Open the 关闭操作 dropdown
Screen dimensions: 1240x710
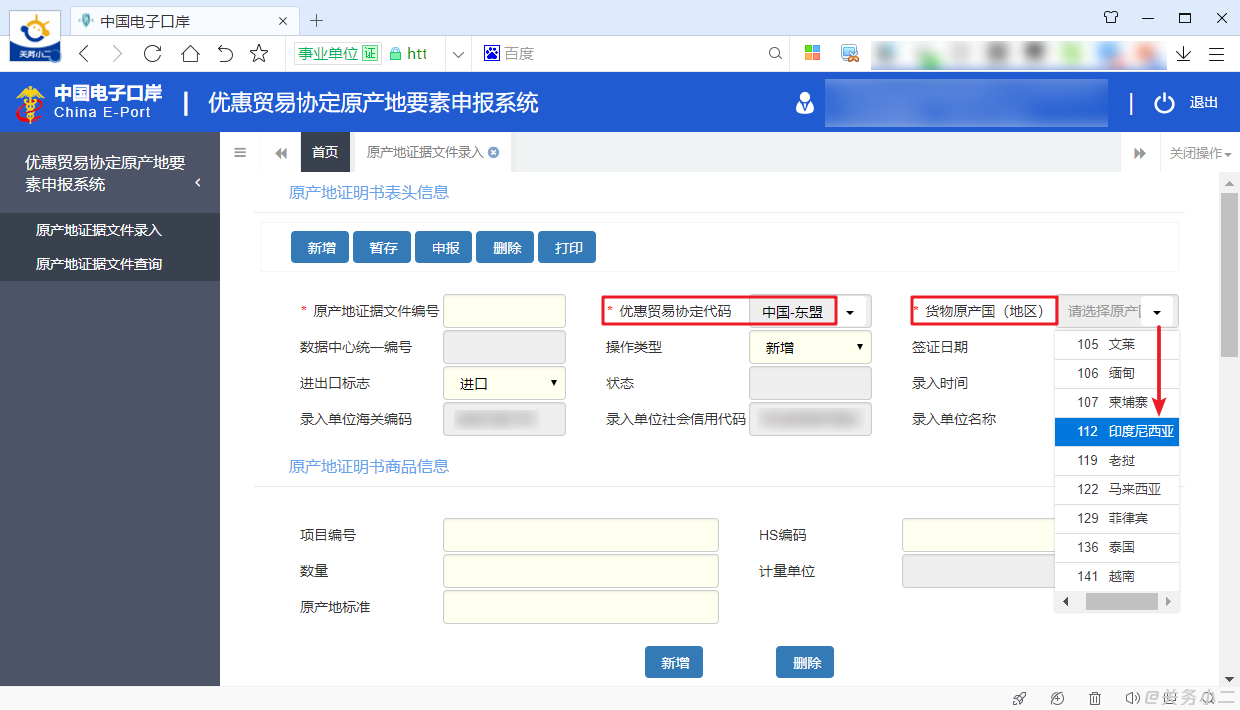(x=1200, y=153)
